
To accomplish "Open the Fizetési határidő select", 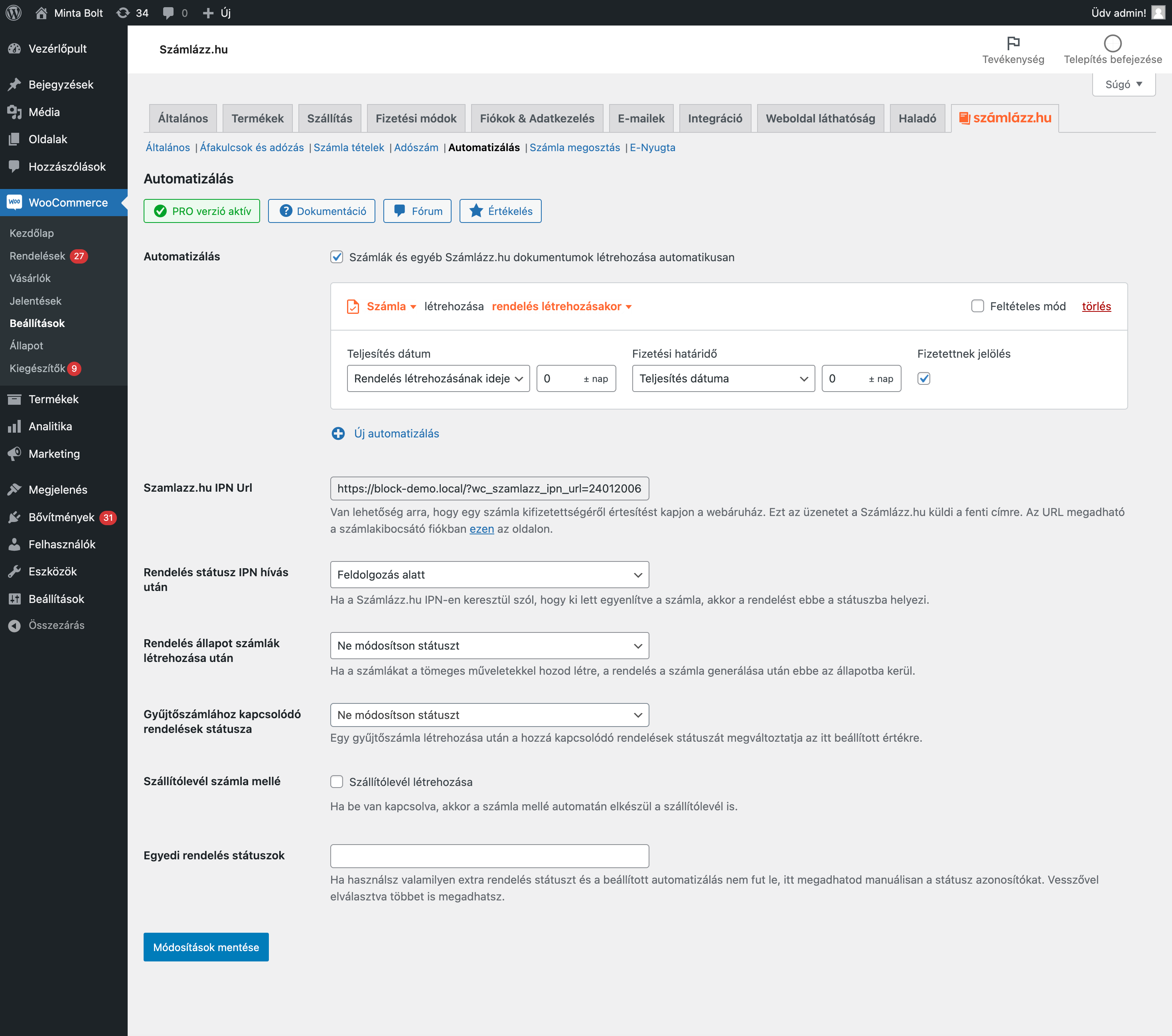I will pyautogui.click(x=724, y=378).
